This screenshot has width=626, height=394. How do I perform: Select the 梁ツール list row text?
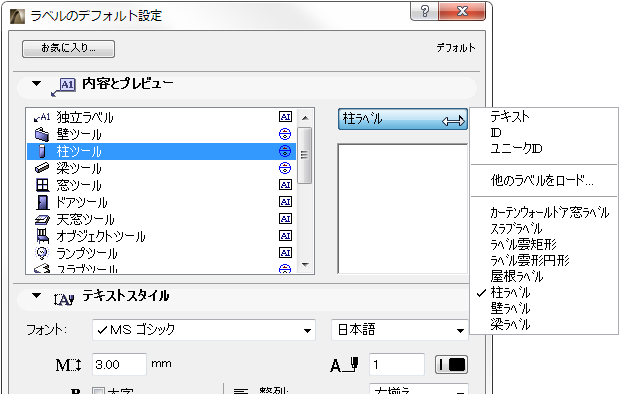[79, 168]
